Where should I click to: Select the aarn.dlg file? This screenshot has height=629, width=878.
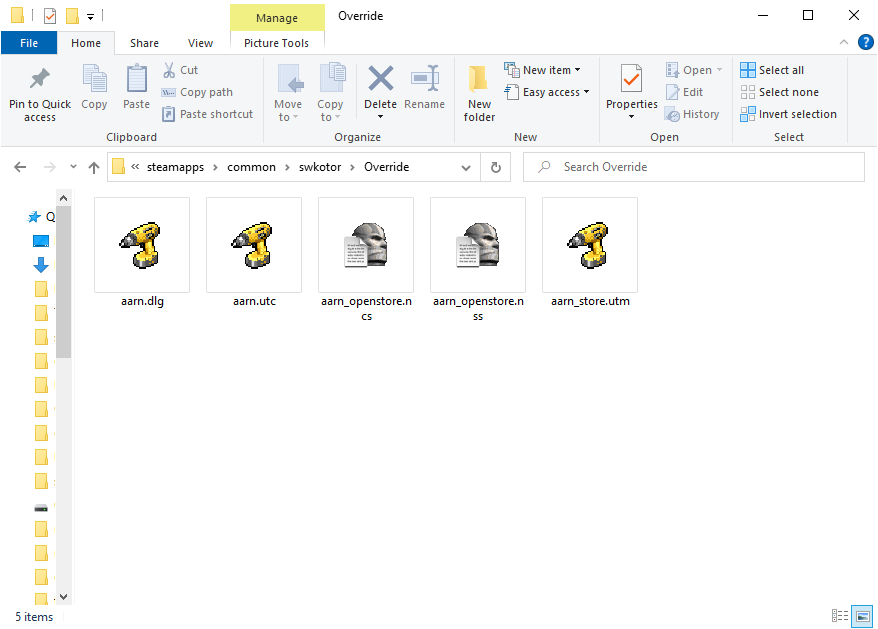click(142, 253)
